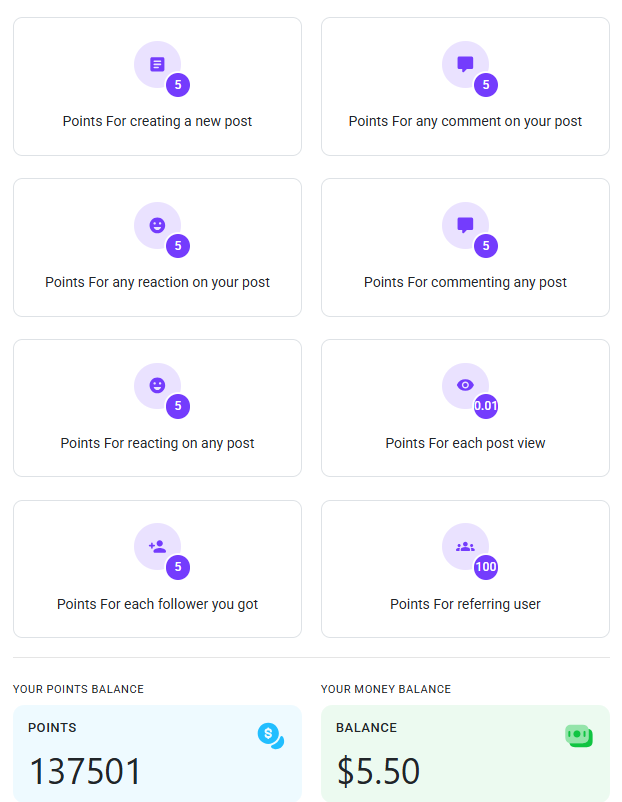Click the add-follower person icon

(157, 546)
